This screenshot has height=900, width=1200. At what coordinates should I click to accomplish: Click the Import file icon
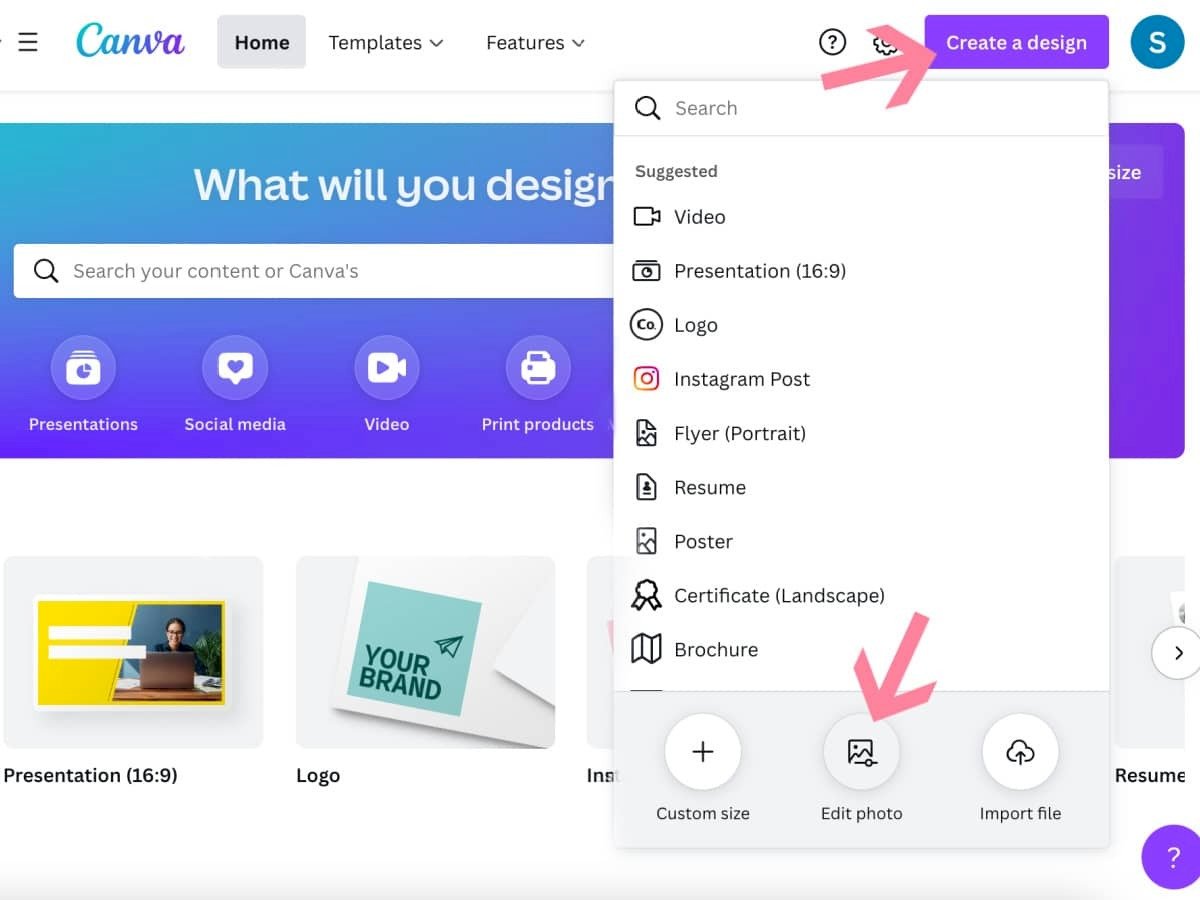coord(1020,751)
